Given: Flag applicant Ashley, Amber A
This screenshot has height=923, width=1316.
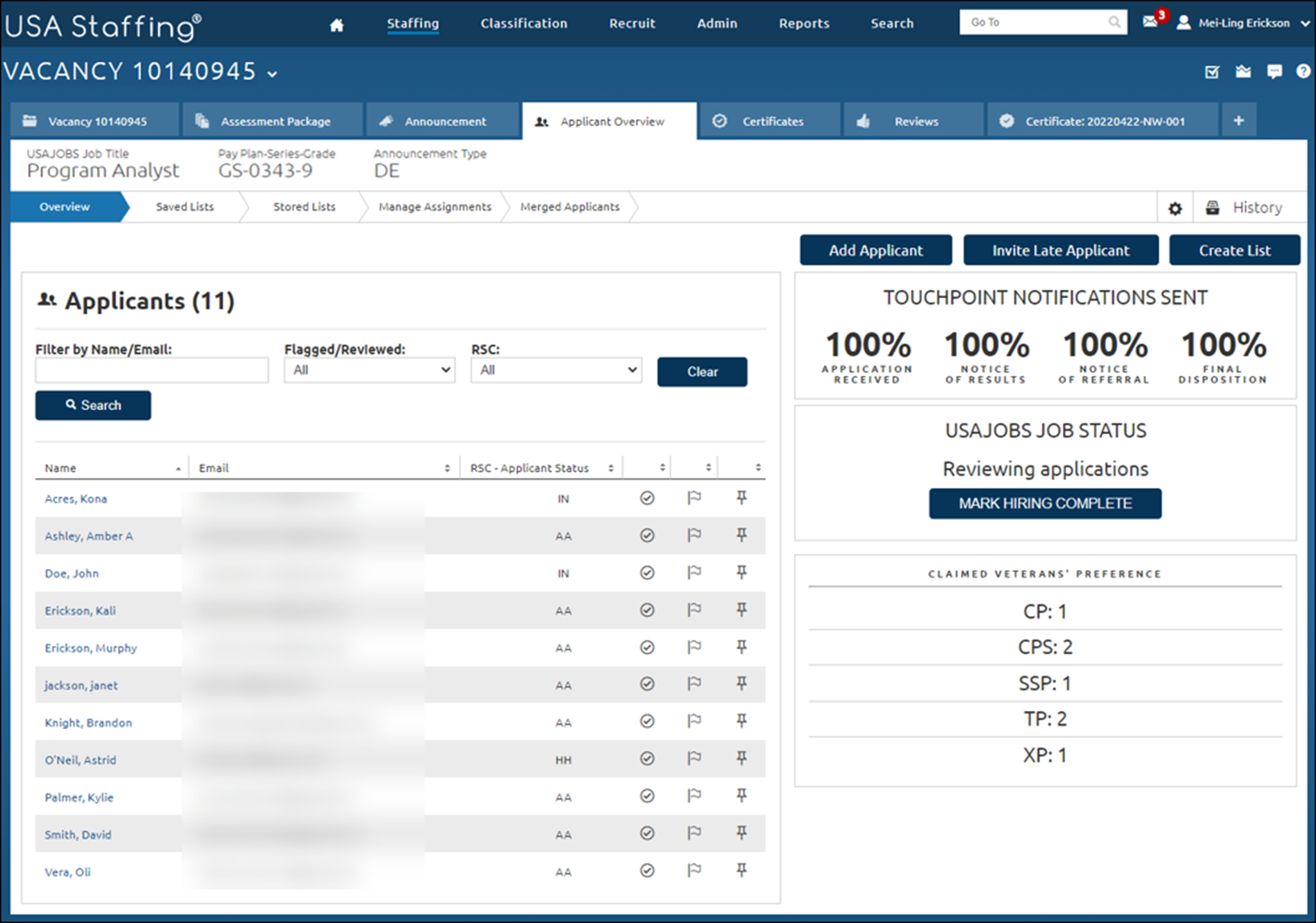Looking at the screenshot, I should 694,535.
